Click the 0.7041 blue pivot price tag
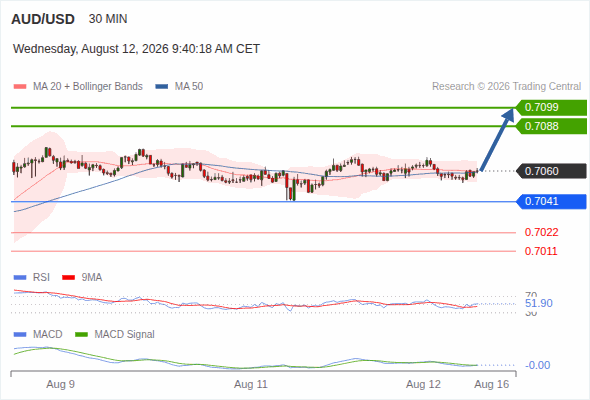Image resolution: width=590 pixels, height=400 pixels. click(551, 201)
